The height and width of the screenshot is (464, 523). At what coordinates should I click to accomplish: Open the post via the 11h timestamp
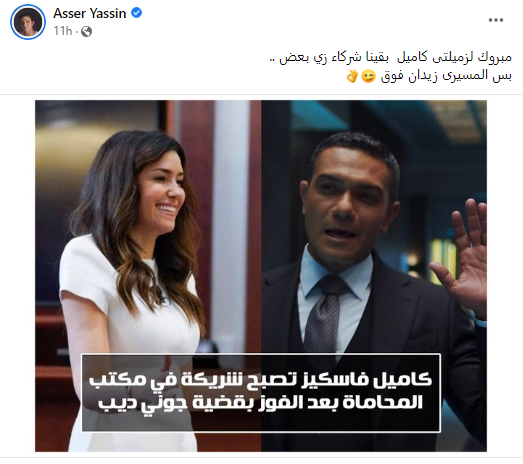63,31
